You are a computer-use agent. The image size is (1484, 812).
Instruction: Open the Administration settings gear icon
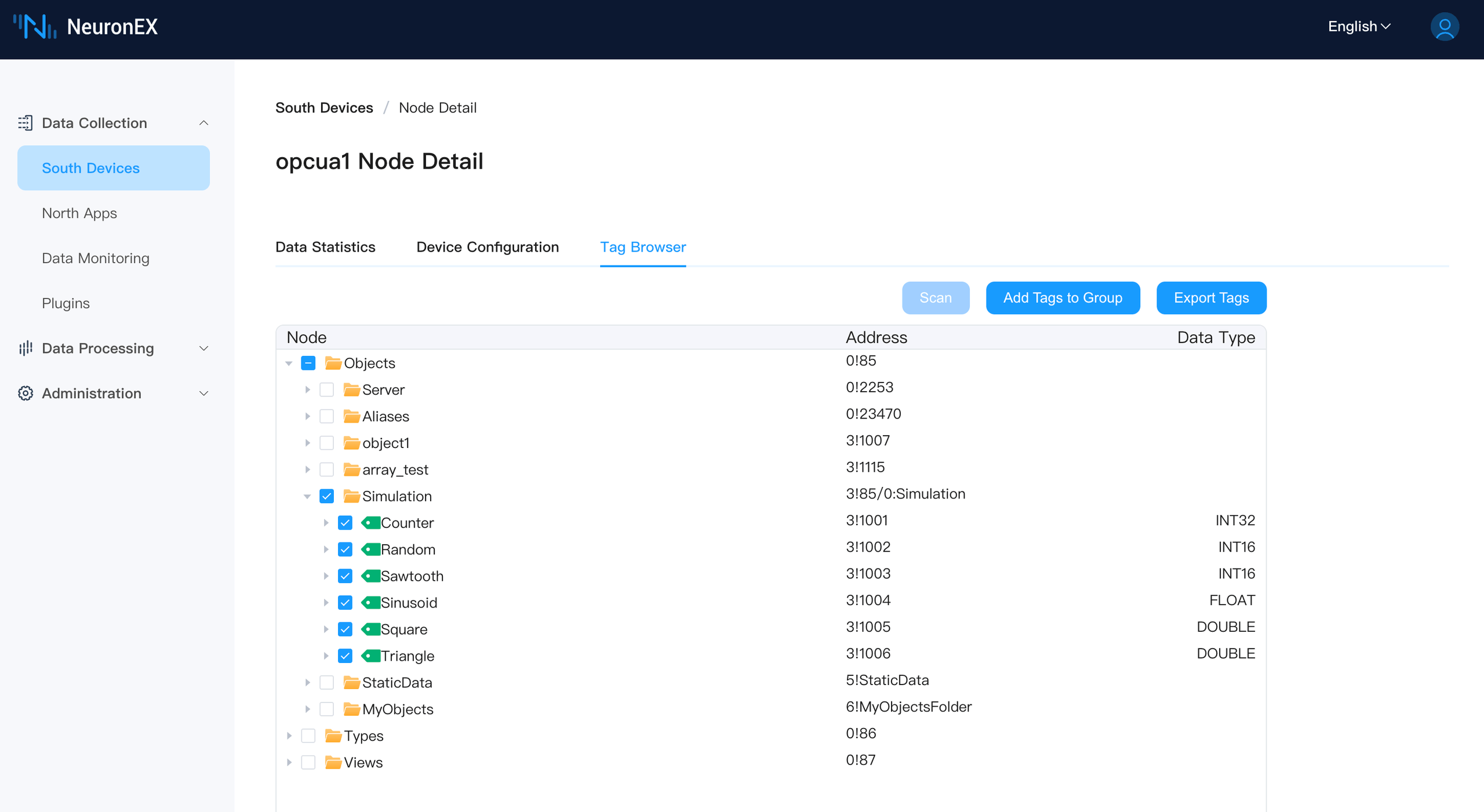click(25, 393)
